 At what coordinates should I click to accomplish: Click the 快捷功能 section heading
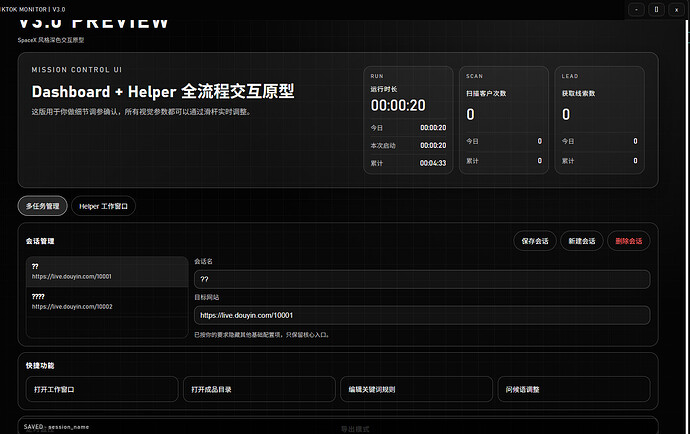click(40, 366)
